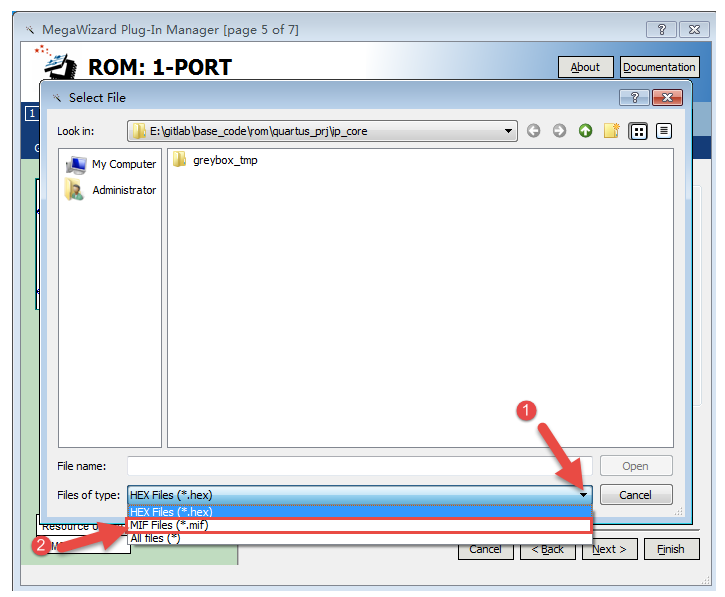Advance with the Next button in MegaWizard
This screenshot has width=725, height=597.
click(x=609, y=549)
